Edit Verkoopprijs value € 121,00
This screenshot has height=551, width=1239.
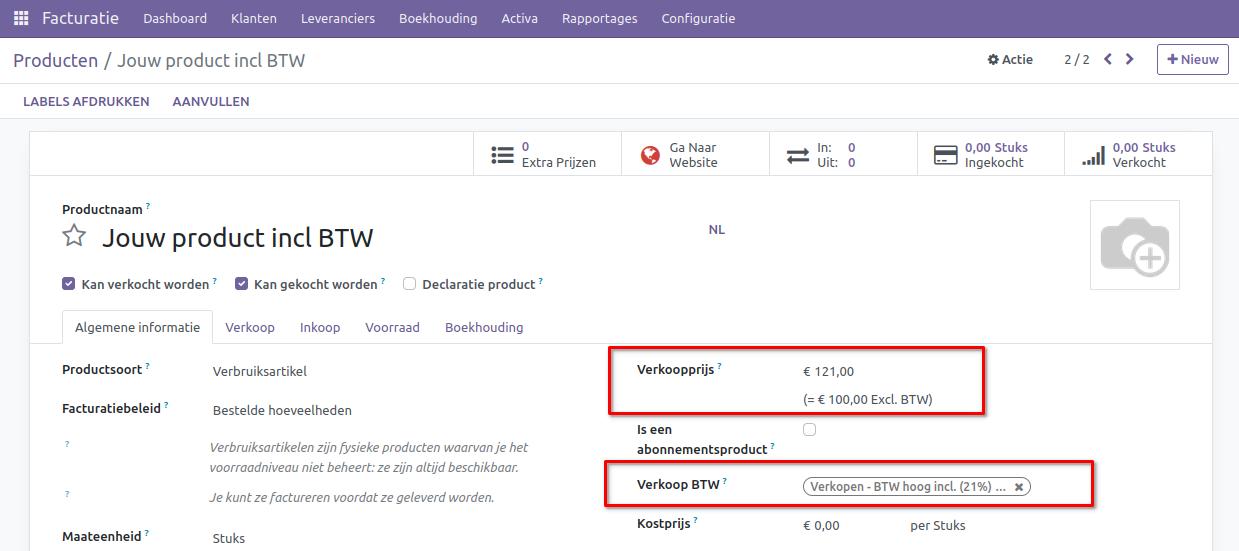(828, 371)
